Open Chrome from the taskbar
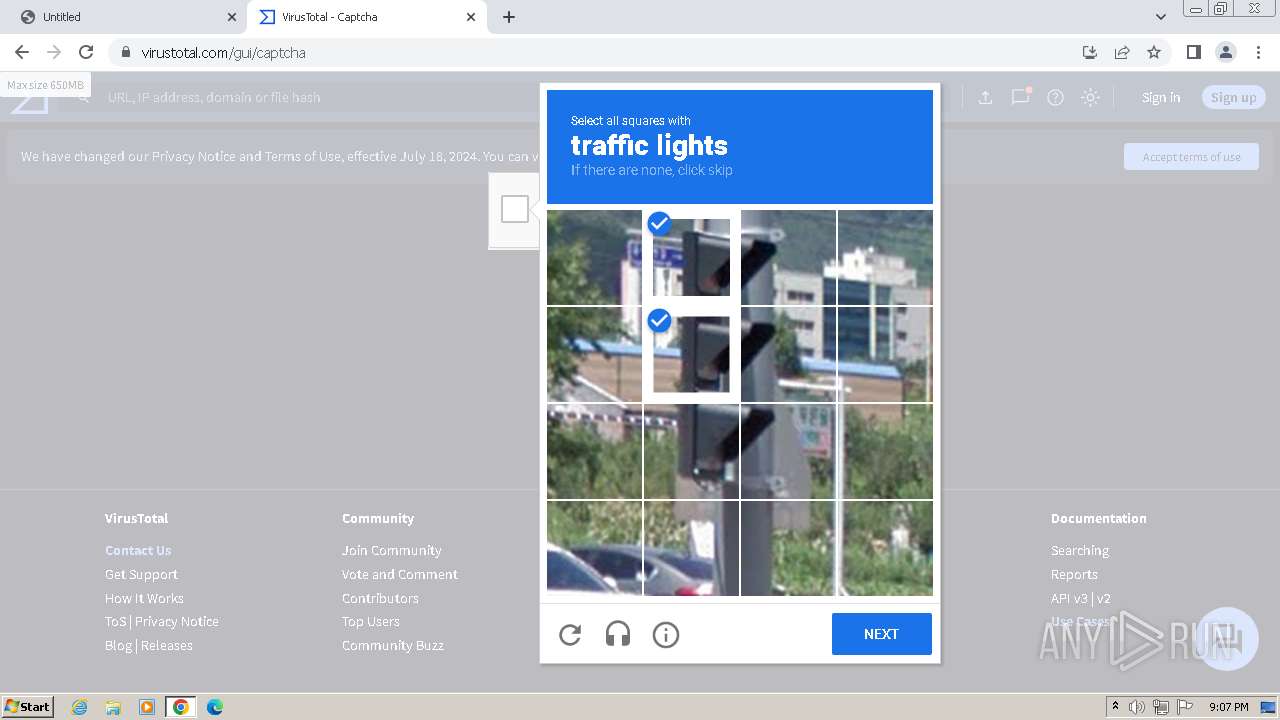Screen dimensions: 1280x720 [180, 707]
